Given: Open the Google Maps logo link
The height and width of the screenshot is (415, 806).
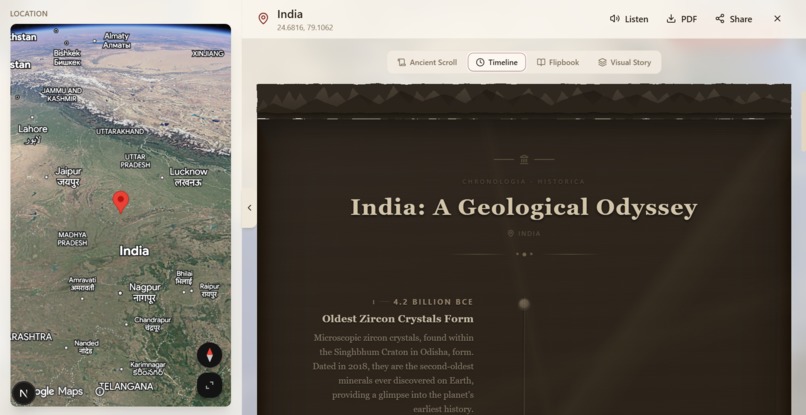Looking at the screenshot, I should click(x=58, y=391).
